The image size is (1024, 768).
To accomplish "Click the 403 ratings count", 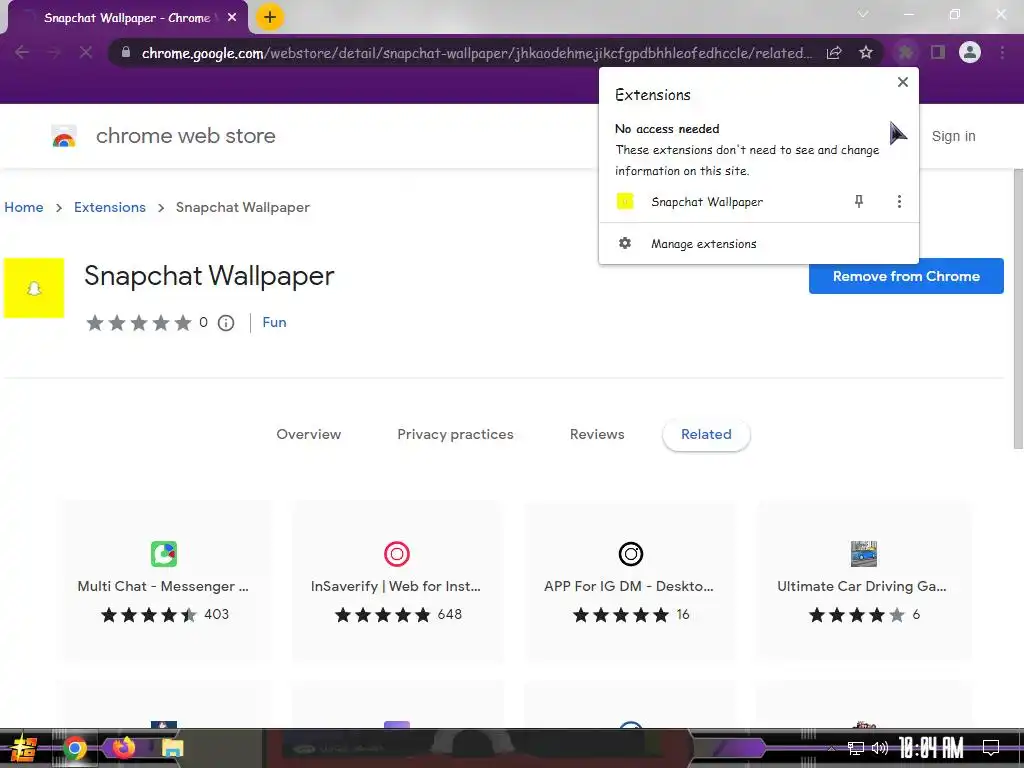I will pos(216,615).
